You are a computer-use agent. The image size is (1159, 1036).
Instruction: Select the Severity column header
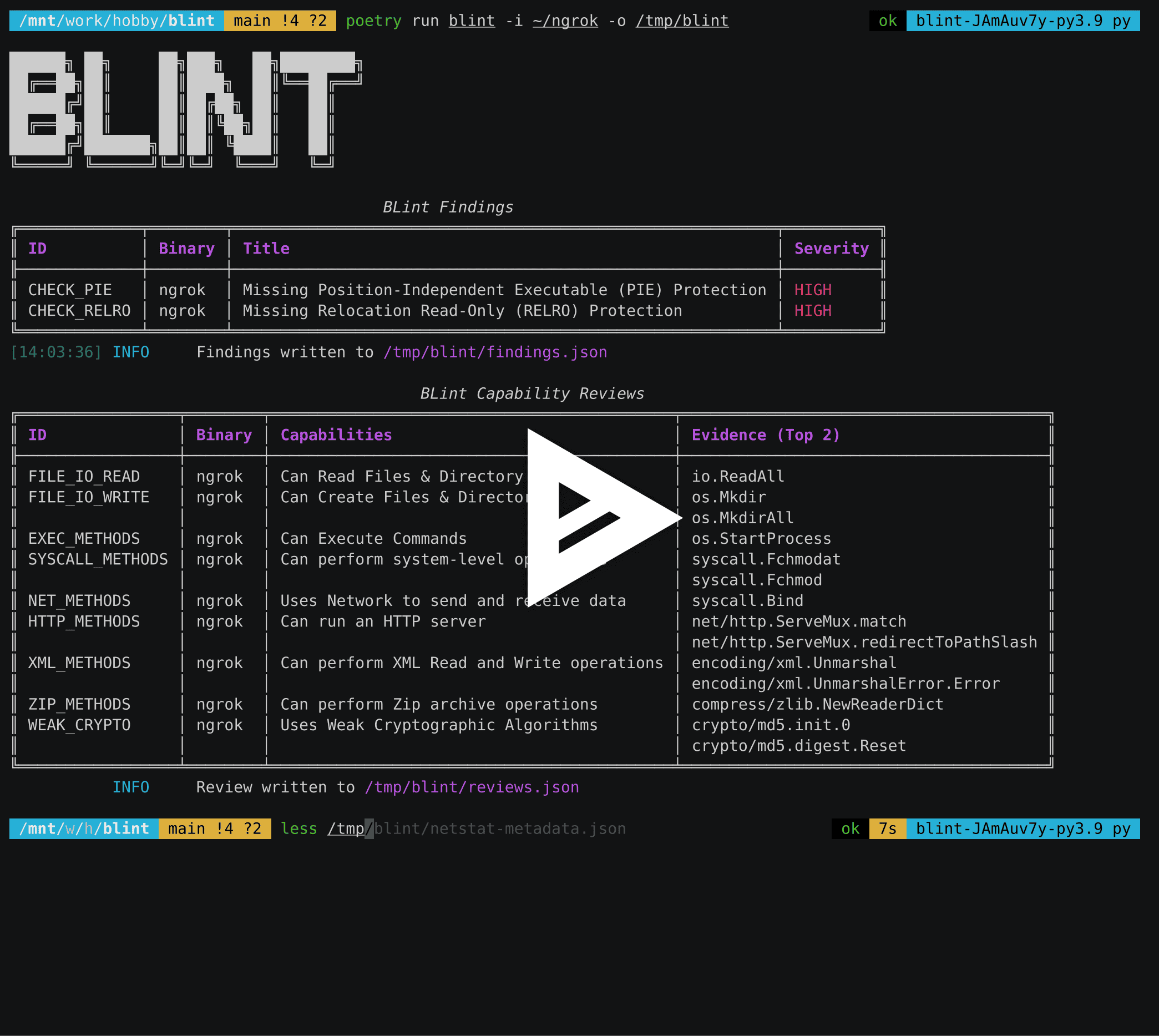point(831,248)
